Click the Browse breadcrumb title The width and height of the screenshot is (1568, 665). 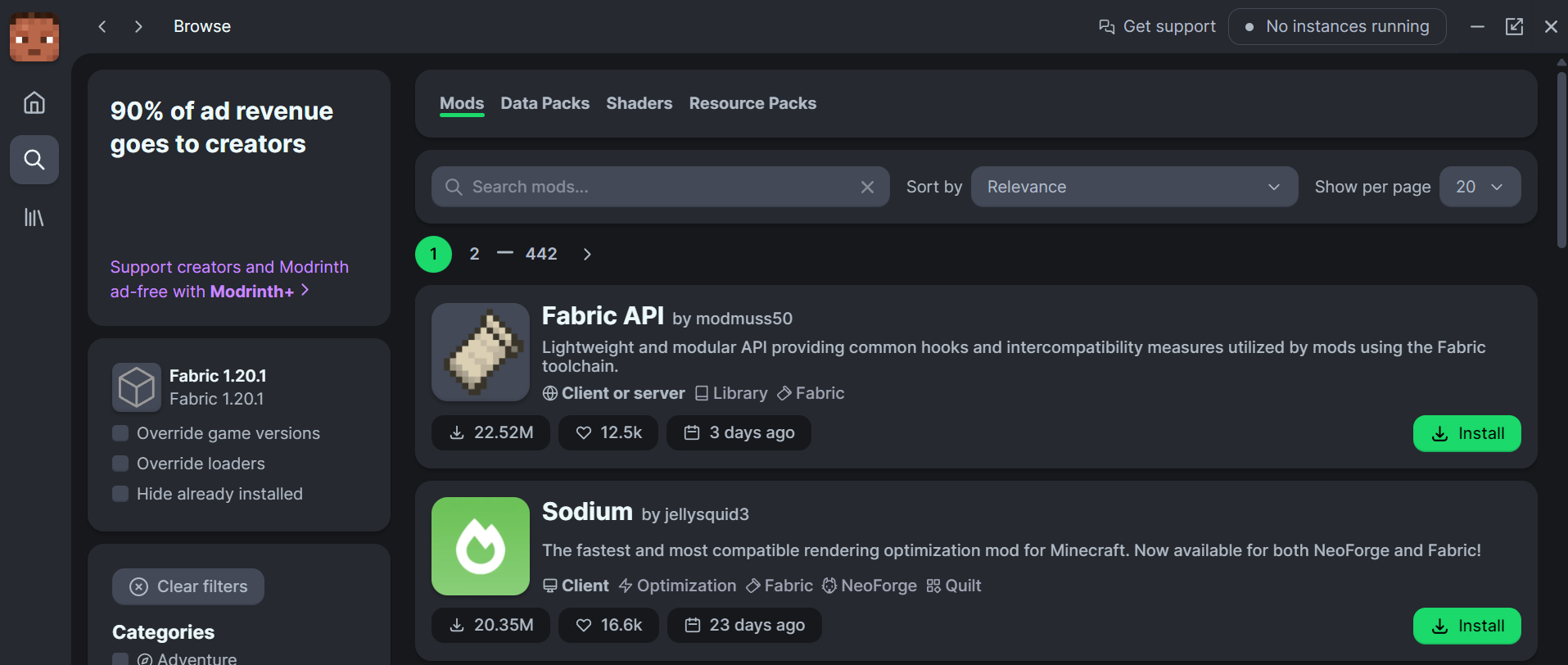202,26
